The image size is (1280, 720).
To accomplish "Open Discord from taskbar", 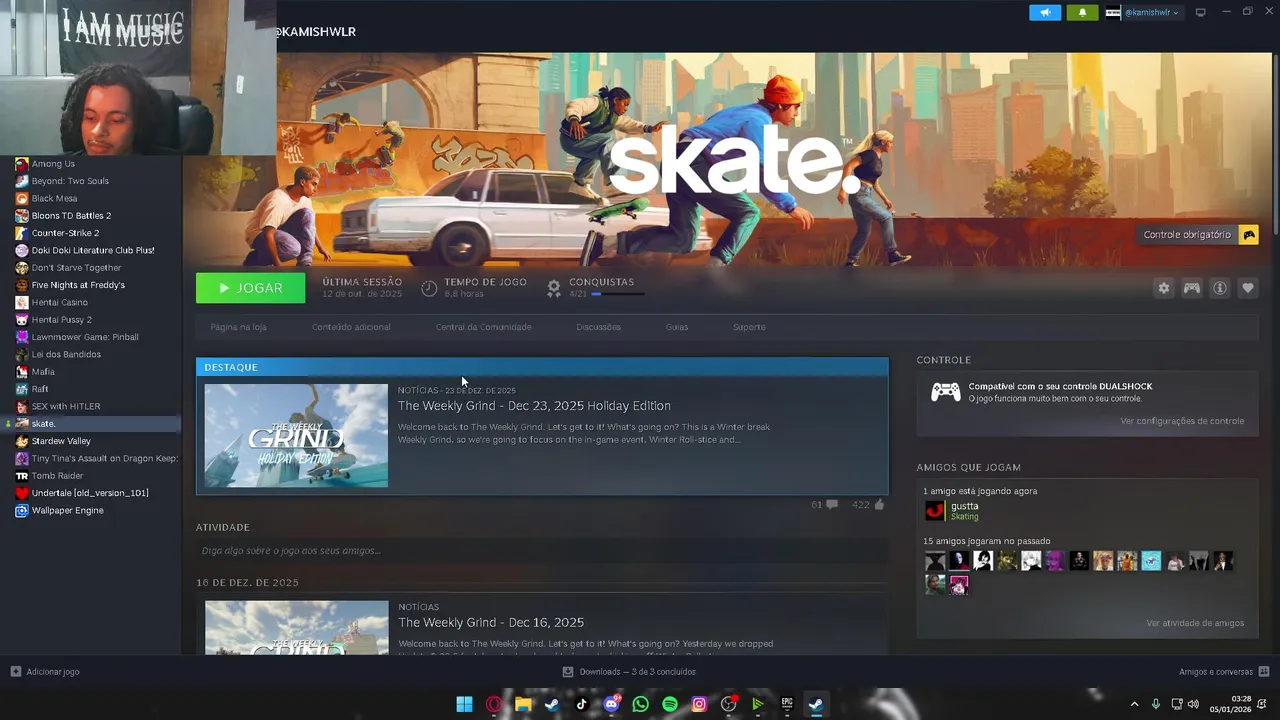I will (611, 704).
